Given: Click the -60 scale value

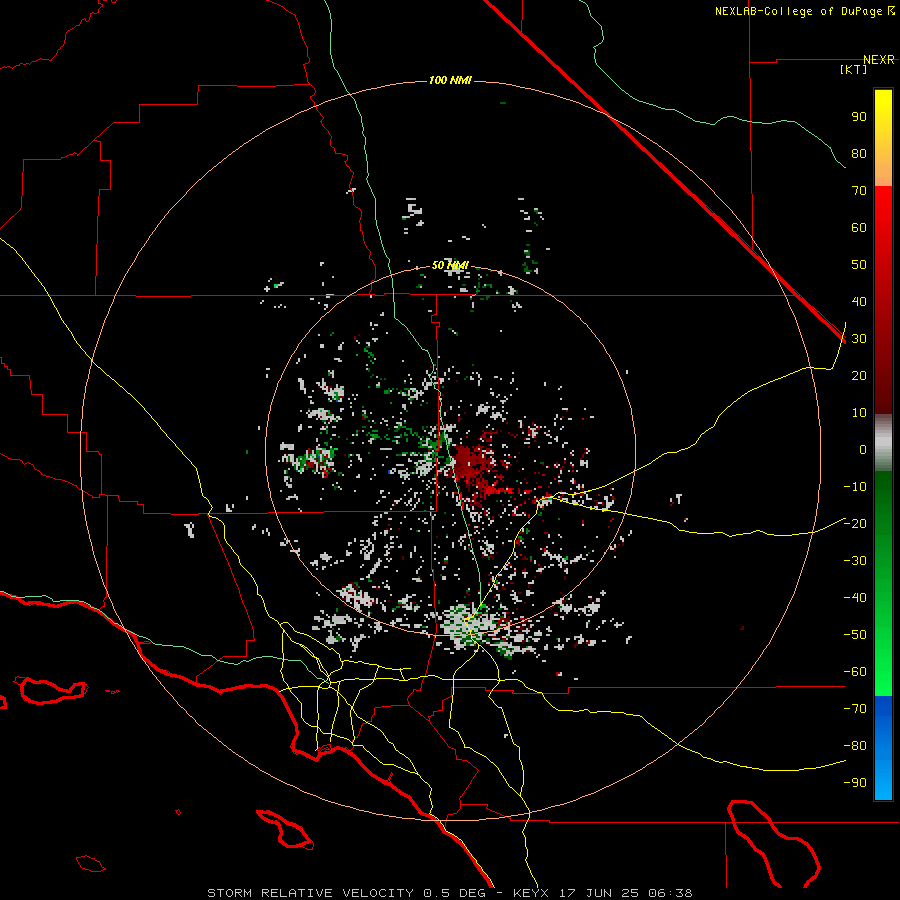Looking at the screenshot, I should click(855, 672).
